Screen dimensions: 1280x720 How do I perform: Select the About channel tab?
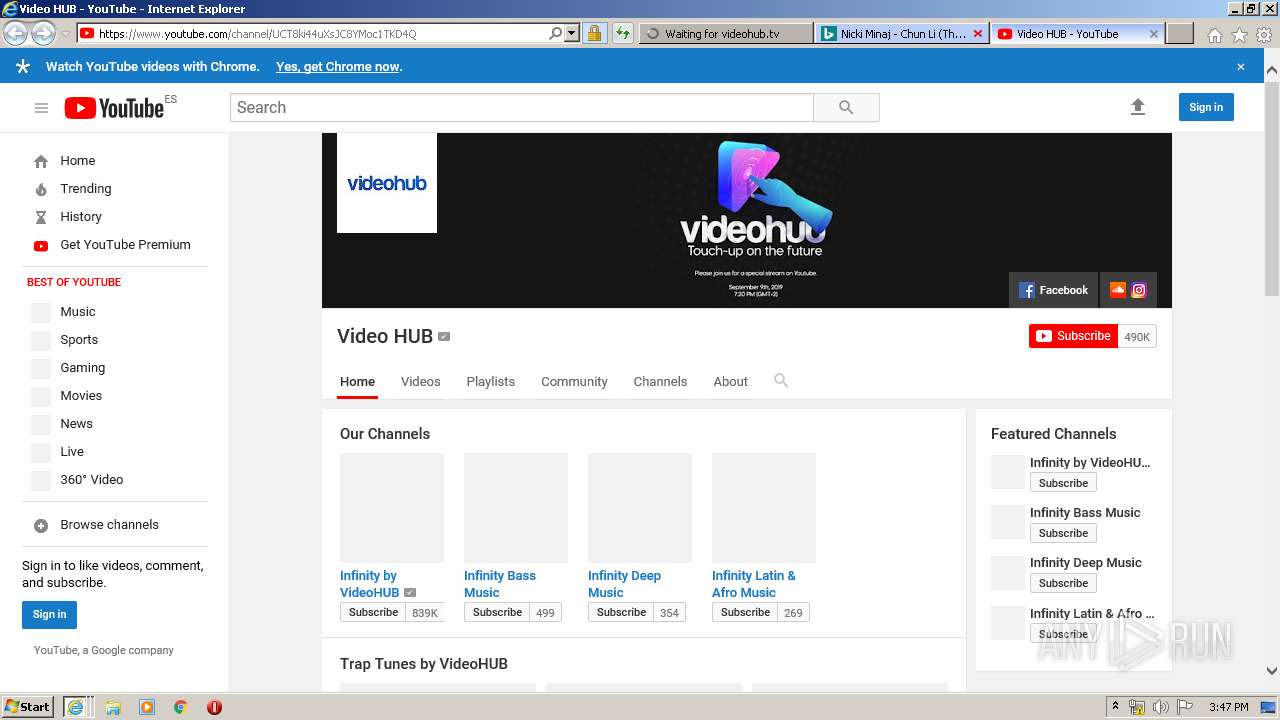[x=730, y=381]
